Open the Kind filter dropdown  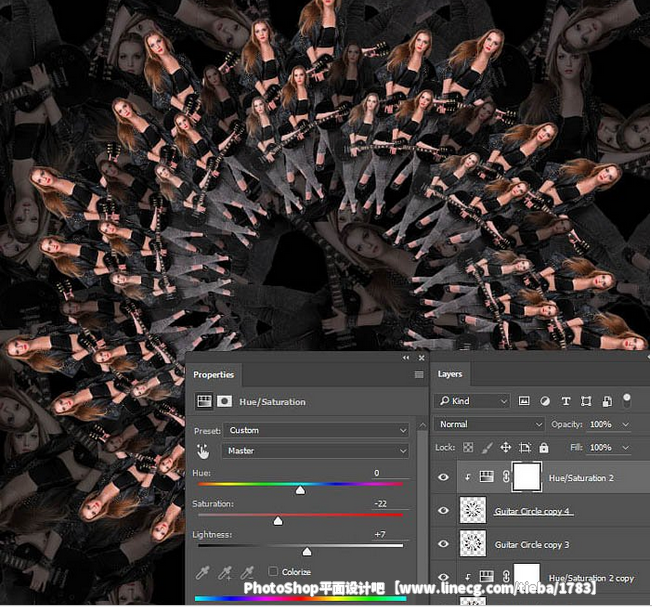(x=472, y=401)
